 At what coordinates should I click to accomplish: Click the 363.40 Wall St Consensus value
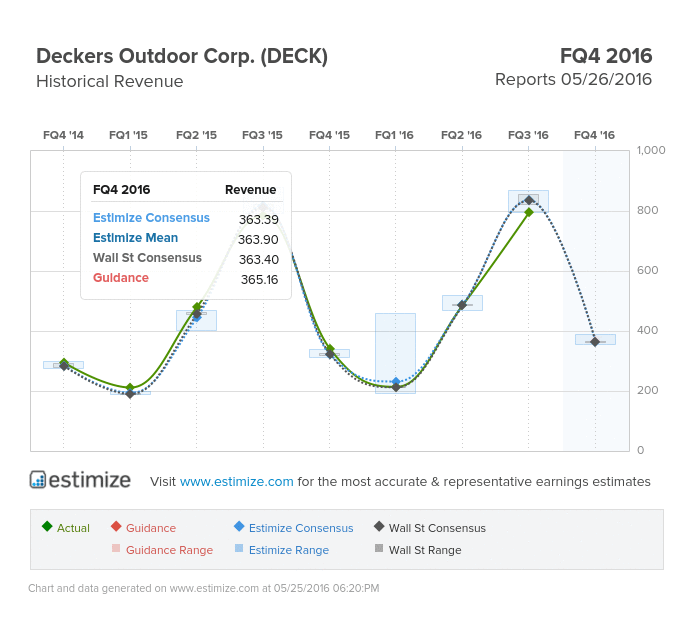pyautogui.click(x=259, y=260)
